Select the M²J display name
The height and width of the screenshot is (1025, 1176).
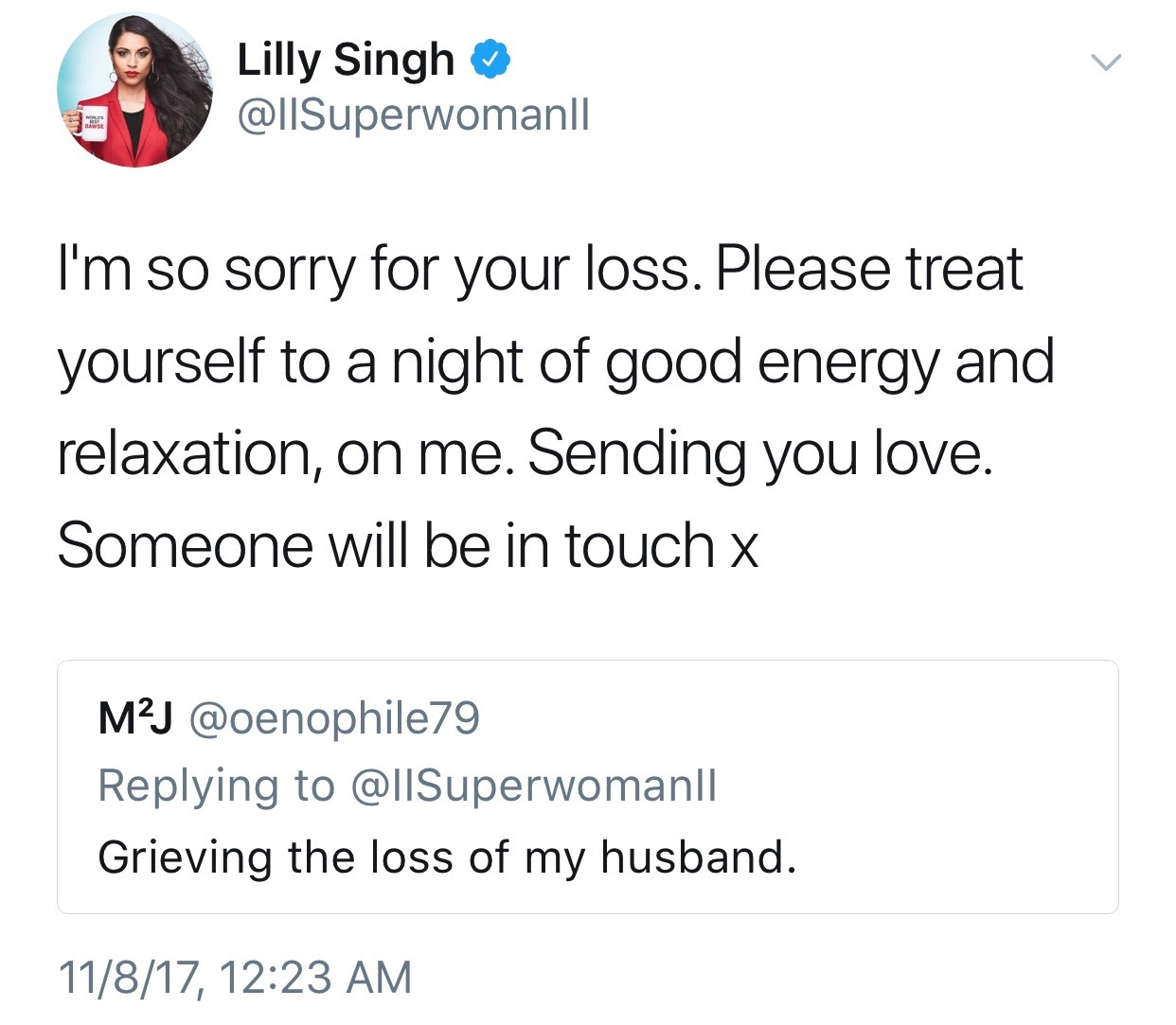click(x=135, y=718)
